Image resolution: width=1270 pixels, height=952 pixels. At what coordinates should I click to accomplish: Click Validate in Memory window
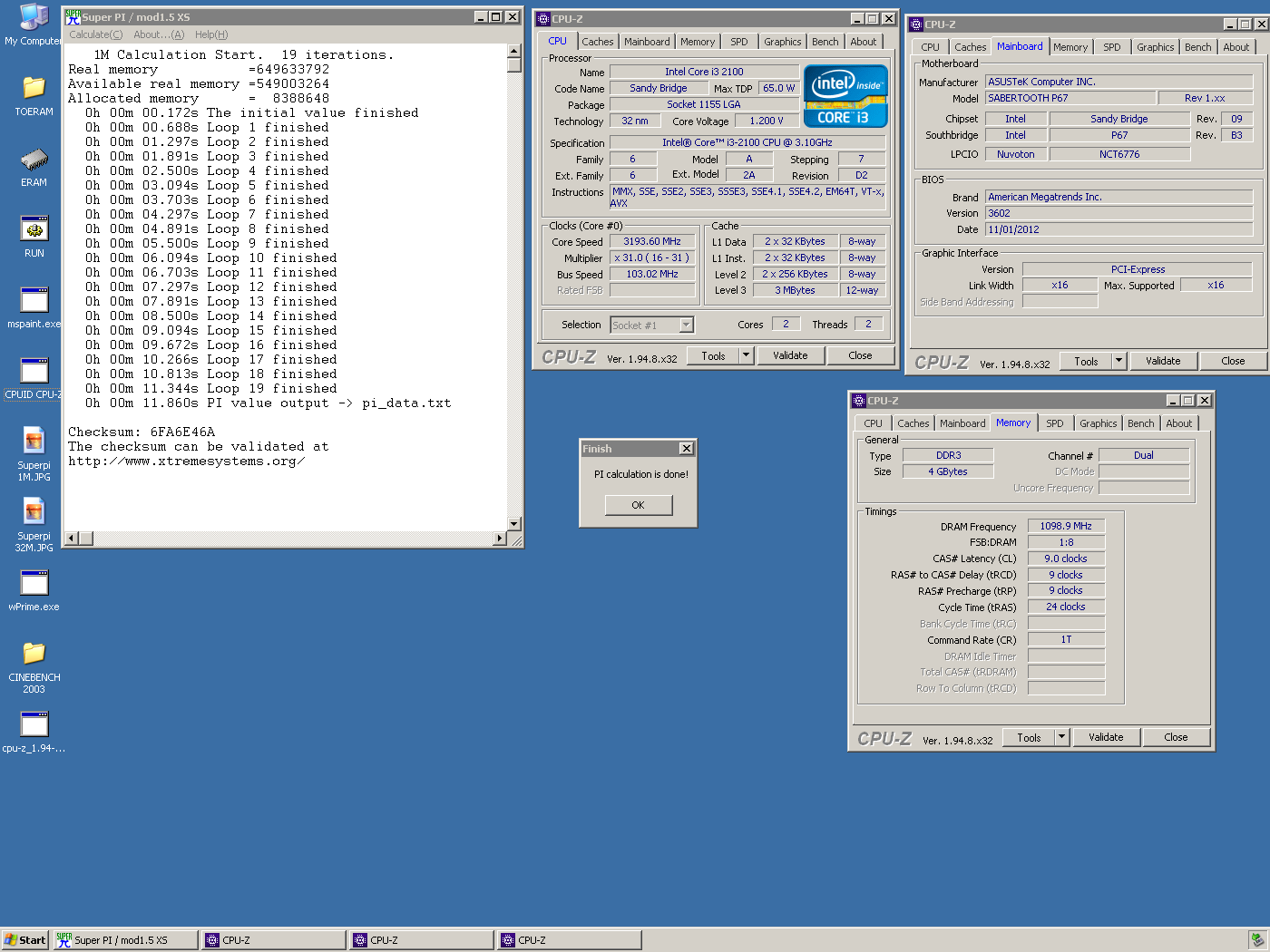tap(1106, 737)
